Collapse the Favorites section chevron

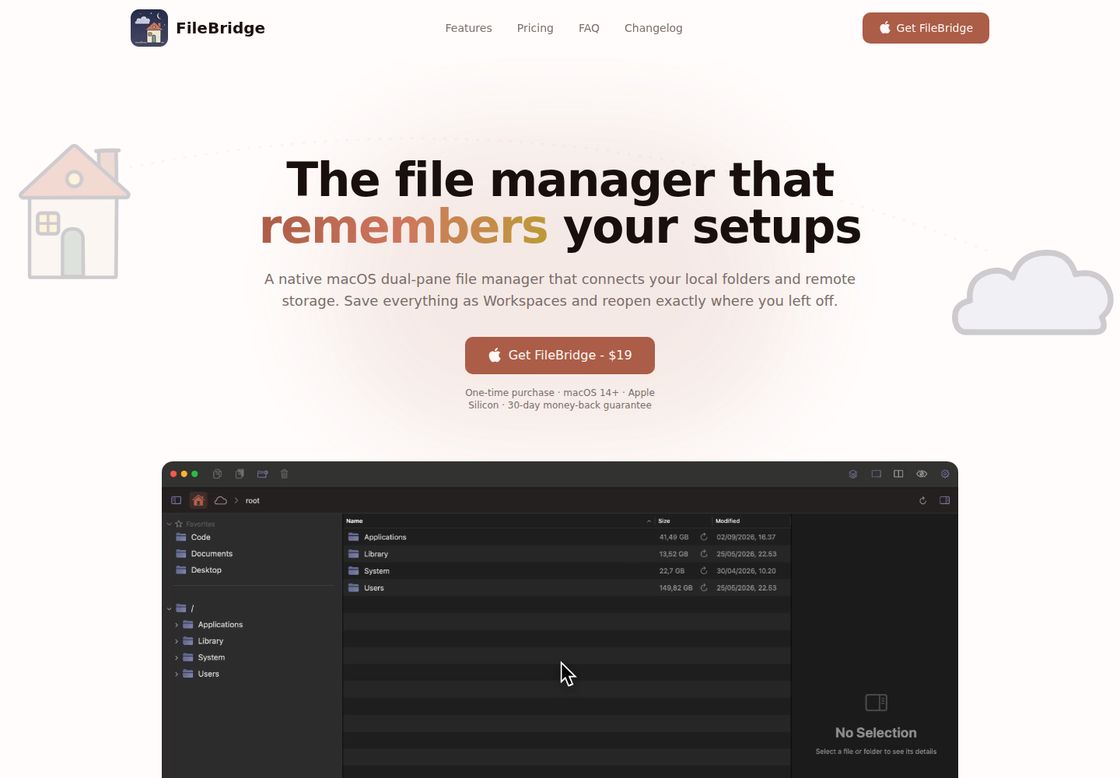coord(169,524)
